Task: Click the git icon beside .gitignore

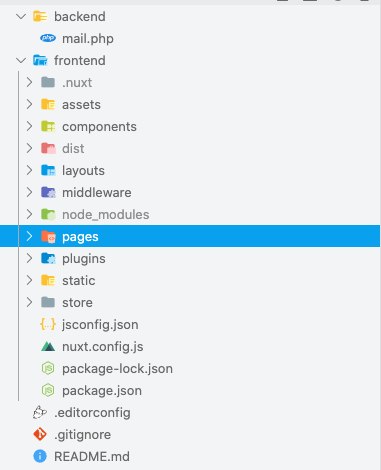Action: (40, 434)
